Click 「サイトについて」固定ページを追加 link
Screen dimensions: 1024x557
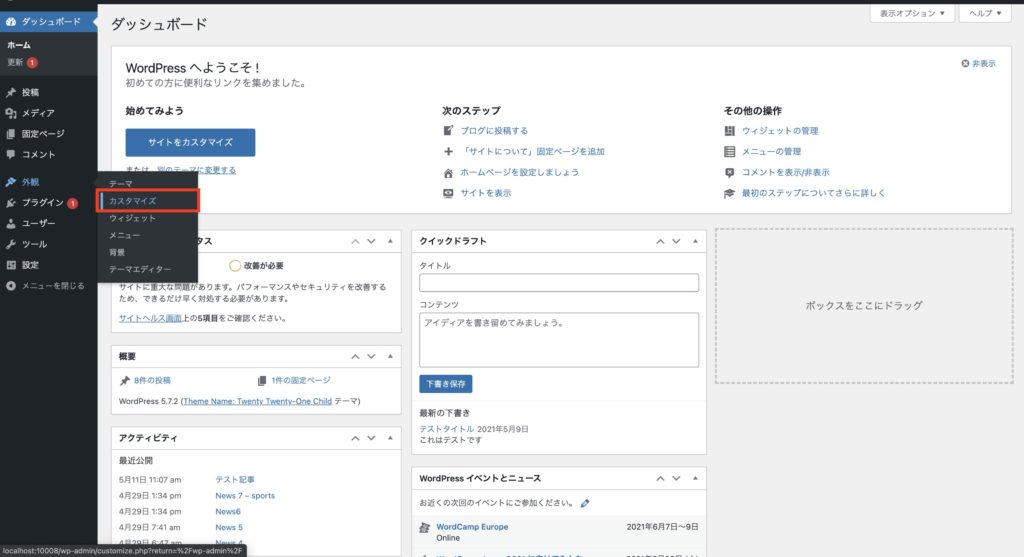click(x=532, y=151)
